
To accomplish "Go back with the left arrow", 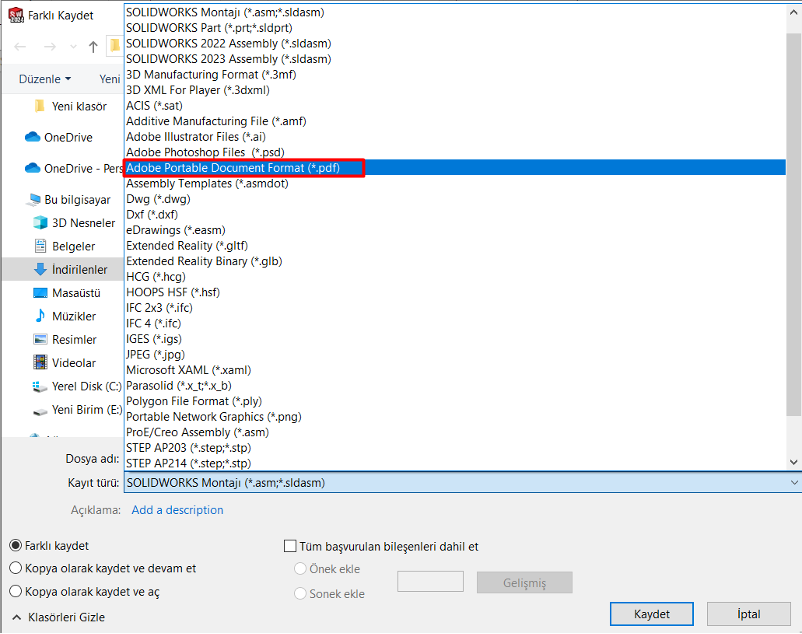I will [x=20, y=47].
